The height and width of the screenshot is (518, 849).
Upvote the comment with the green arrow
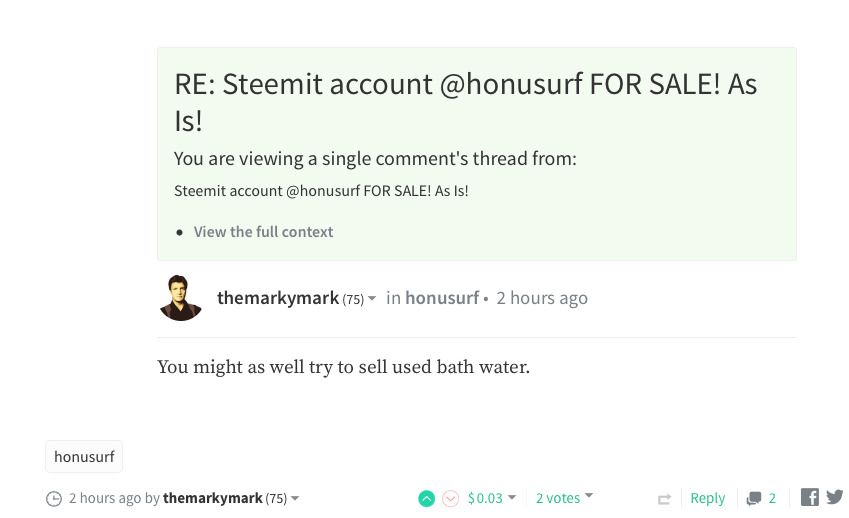click(x=427, y=498)
